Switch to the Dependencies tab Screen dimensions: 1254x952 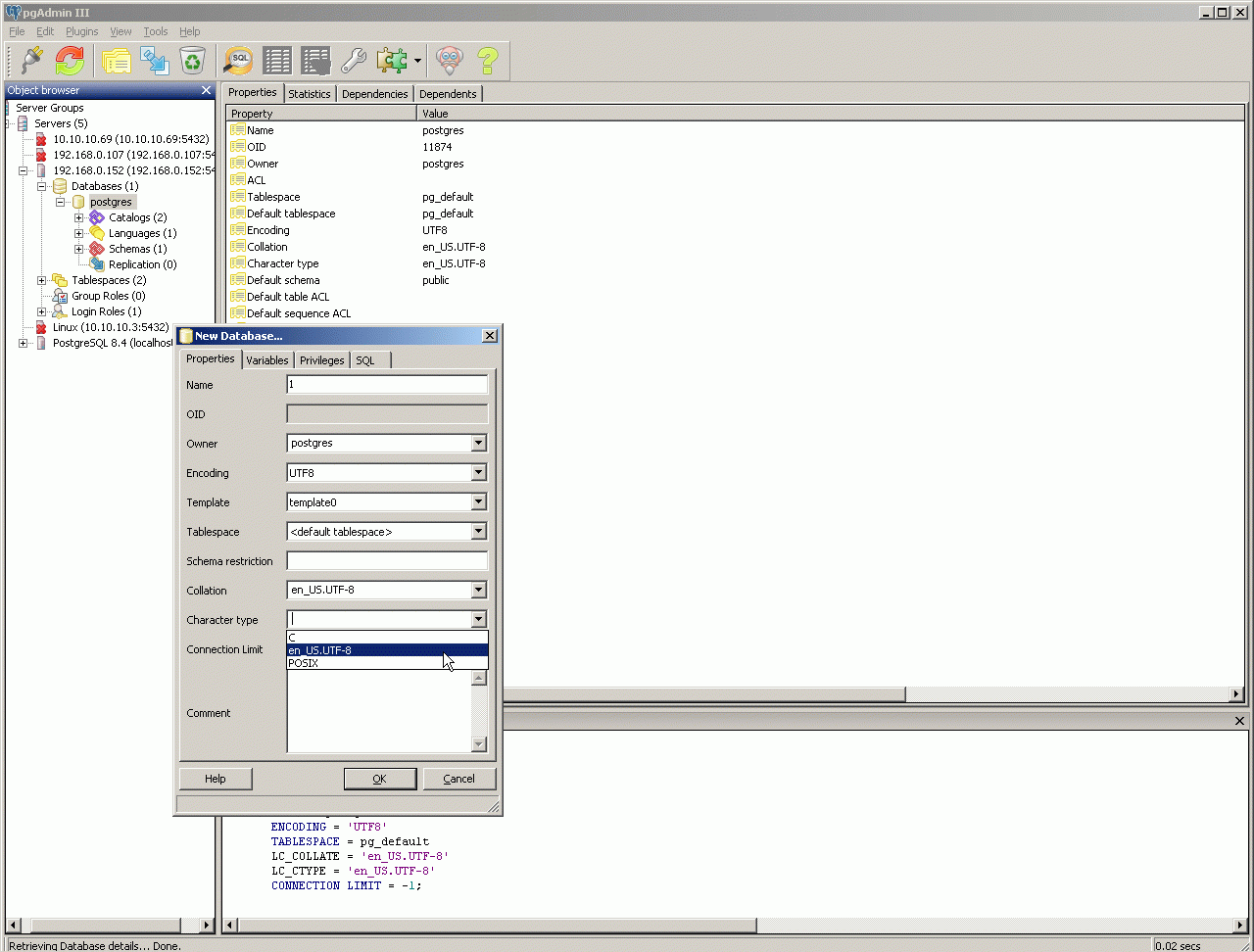point(375,94)
